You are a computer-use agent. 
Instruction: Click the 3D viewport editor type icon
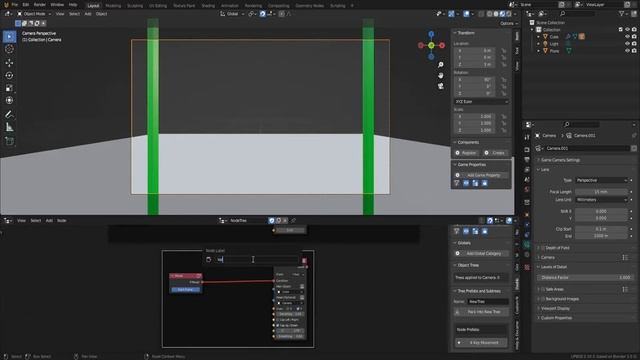click(7, 14)
